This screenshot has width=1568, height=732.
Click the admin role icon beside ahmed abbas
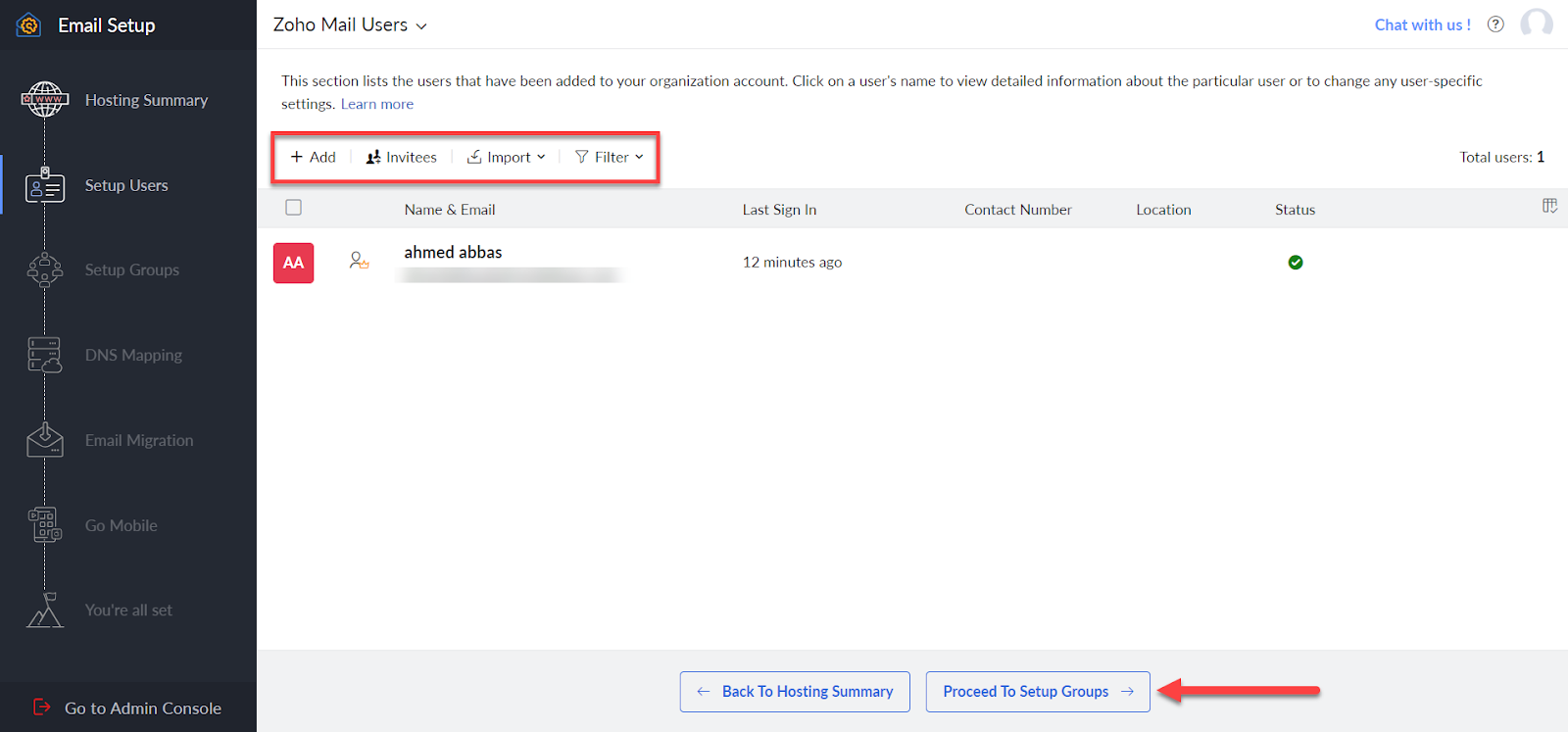pyautogui.click(x=359, y=261)
